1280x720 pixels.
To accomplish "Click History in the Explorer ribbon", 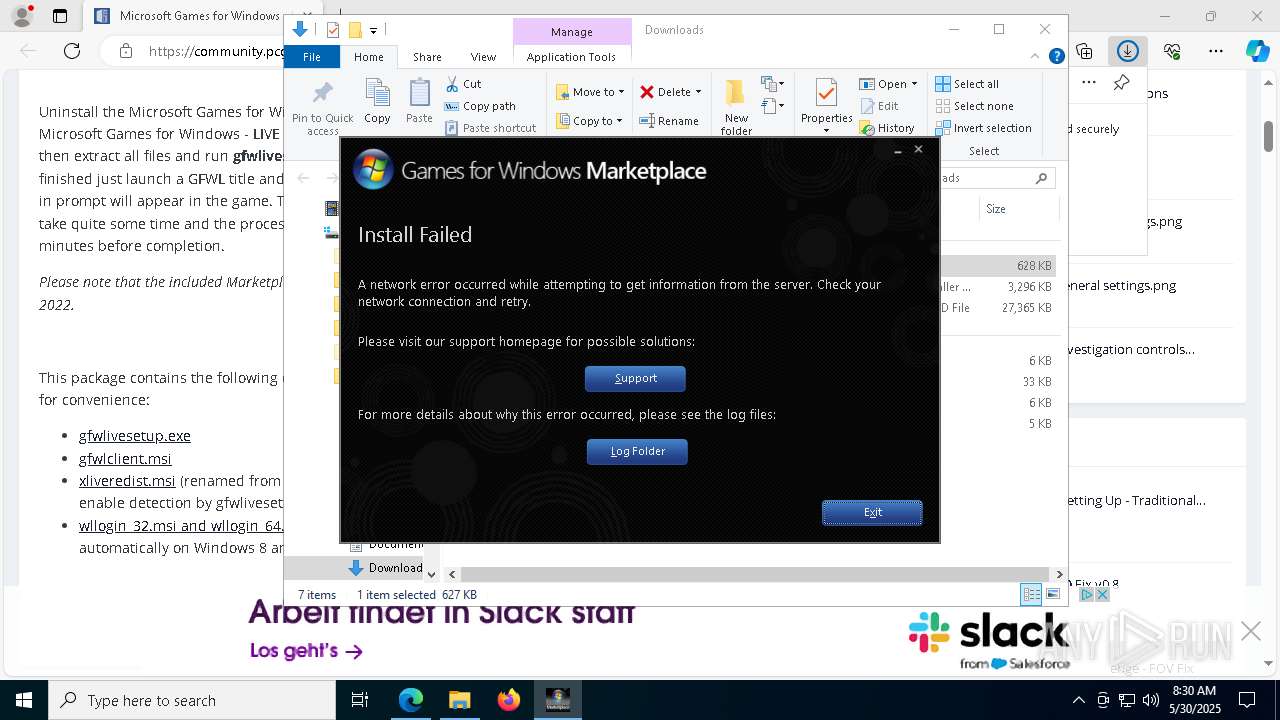I will click(887, 128).
